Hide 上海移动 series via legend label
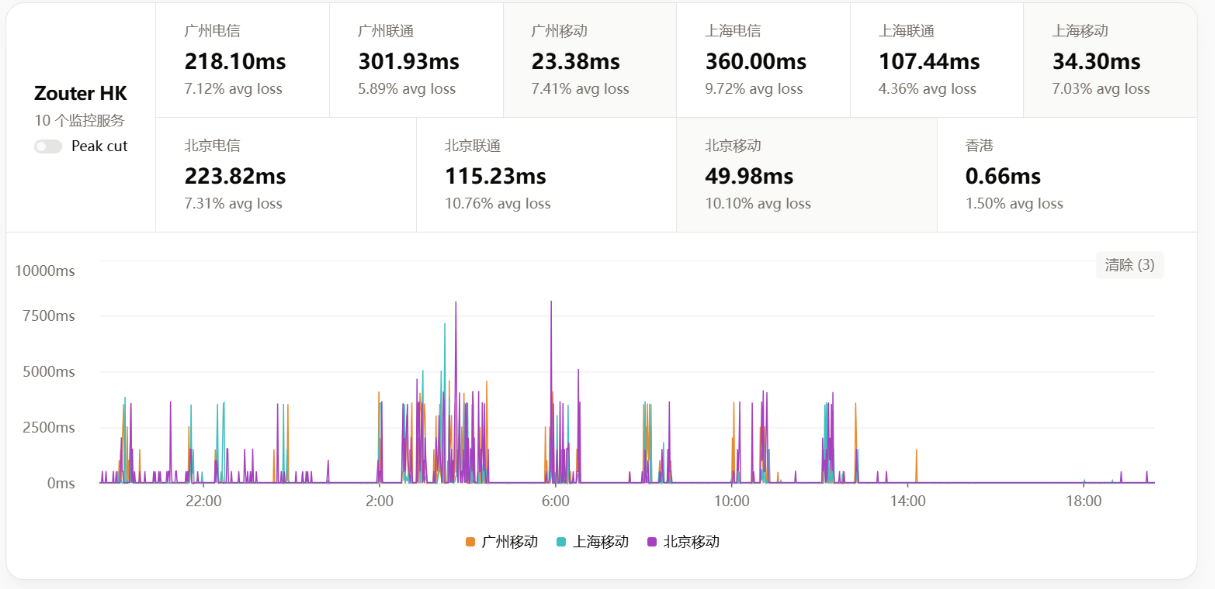This screenshot has height=589, width=1215. 600,542
